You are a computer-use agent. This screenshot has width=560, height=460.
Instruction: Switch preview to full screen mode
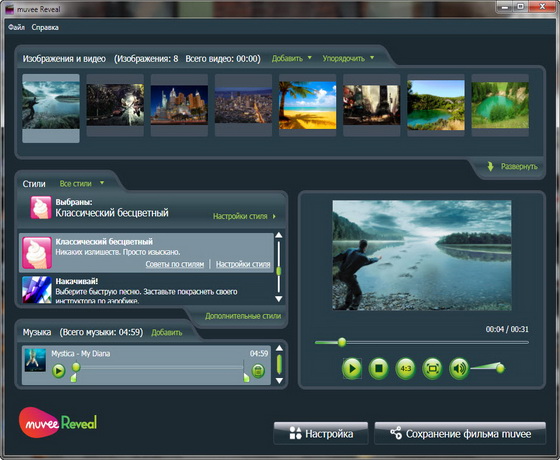[x=432, y=368]
